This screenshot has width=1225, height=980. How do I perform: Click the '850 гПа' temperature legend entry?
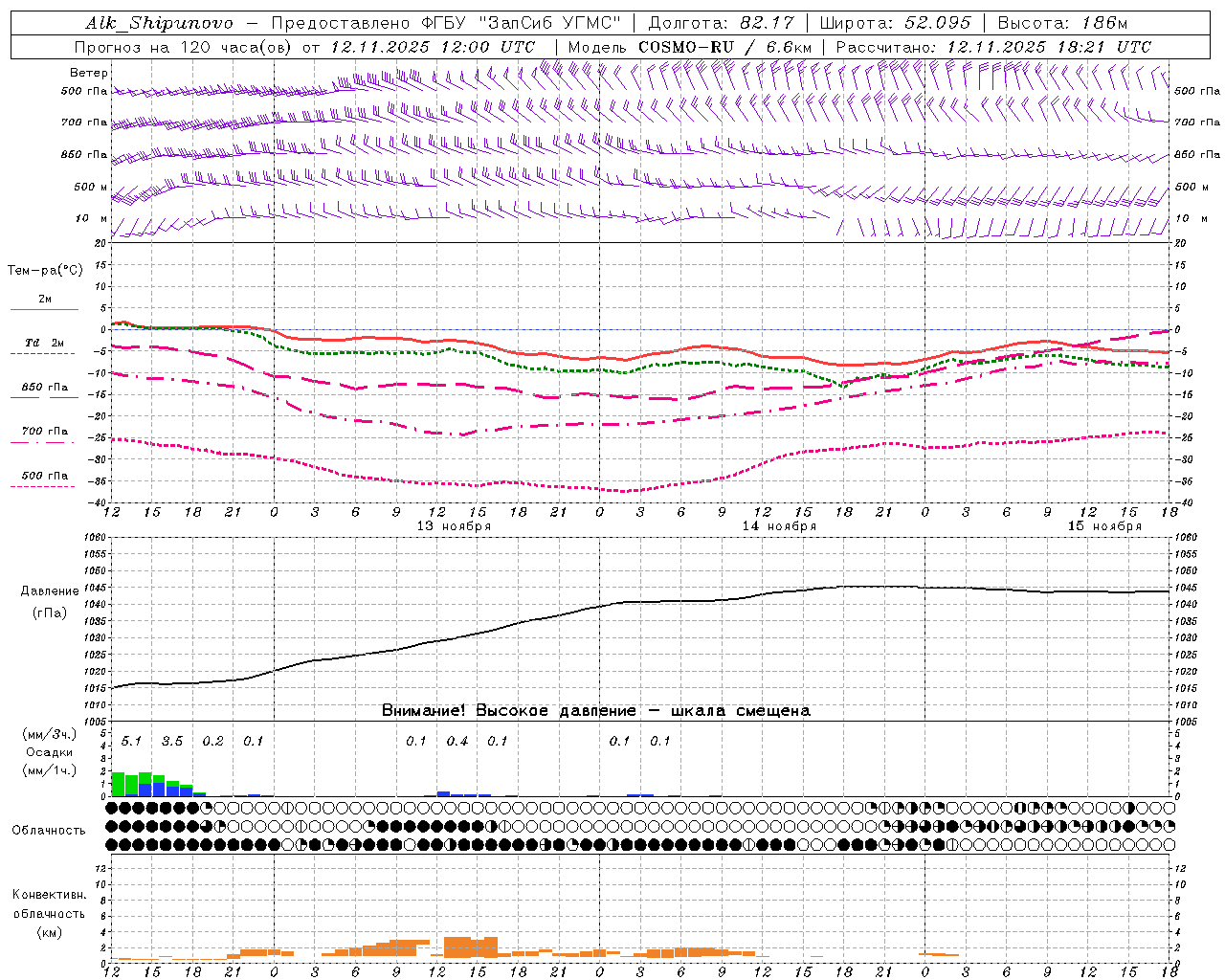tap(44, 388)
